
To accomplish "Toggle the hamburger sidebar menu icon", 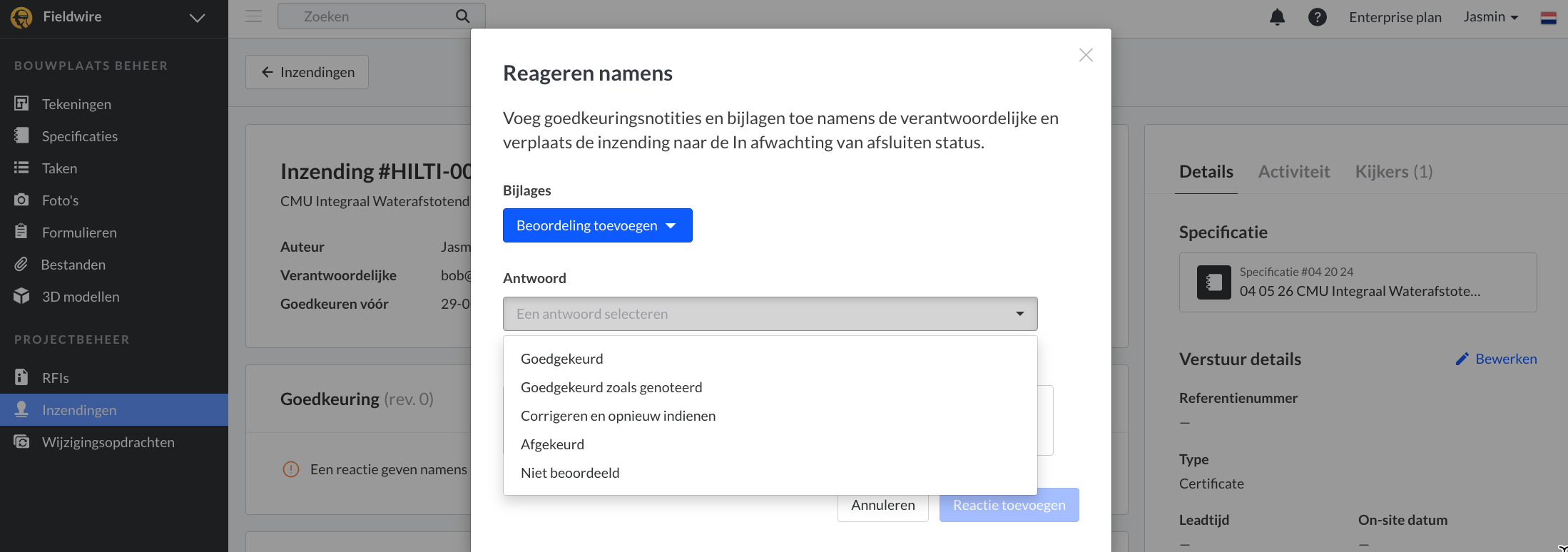I will click(253, 16).
